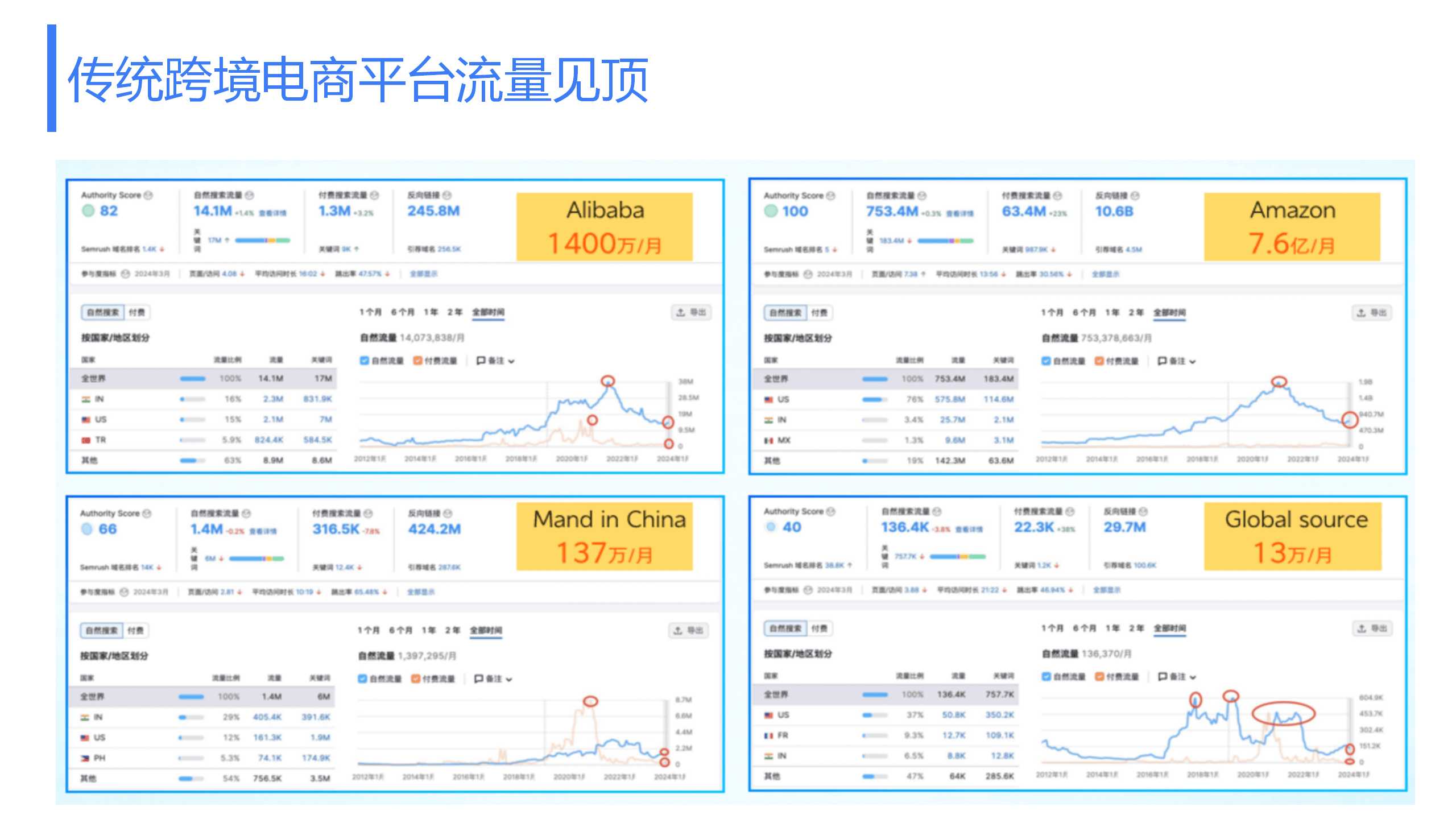The image size is (1456, 819).
Task: Click the info icon beside Alibaba Authority Score
Action: tap(148, 195)
